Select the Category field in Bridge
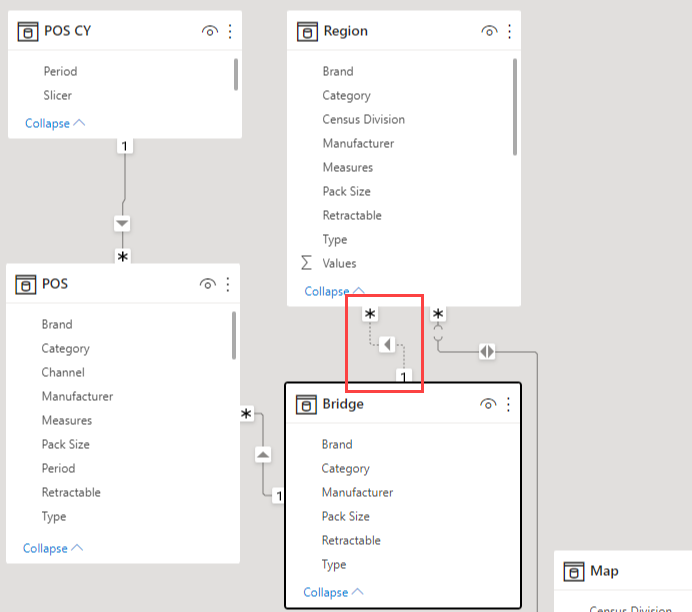Image resolution: width=692 pixels, height=612 pixels. tap(346, 468)
